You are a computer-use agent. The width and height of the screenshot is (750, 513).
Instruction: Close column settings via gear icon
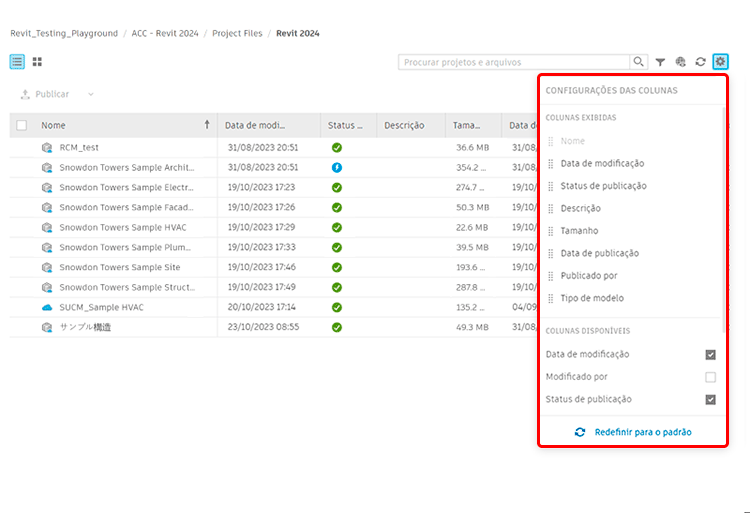pyautogui.click(x=721, y=62)
